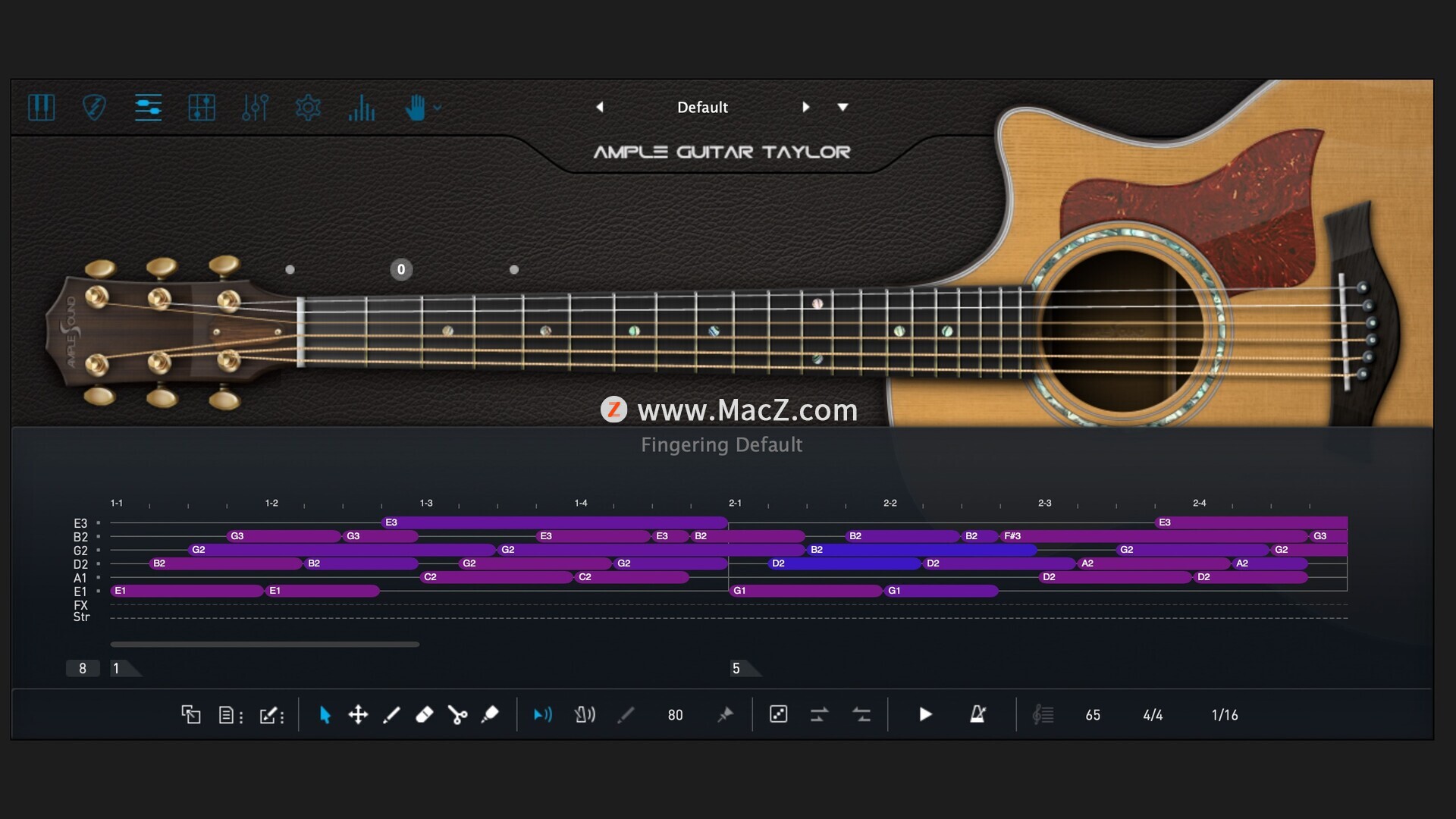The image size is (1456, 819).
Task: Toggle the dot beside G2 string label
Action: click(x=99, y=551)
